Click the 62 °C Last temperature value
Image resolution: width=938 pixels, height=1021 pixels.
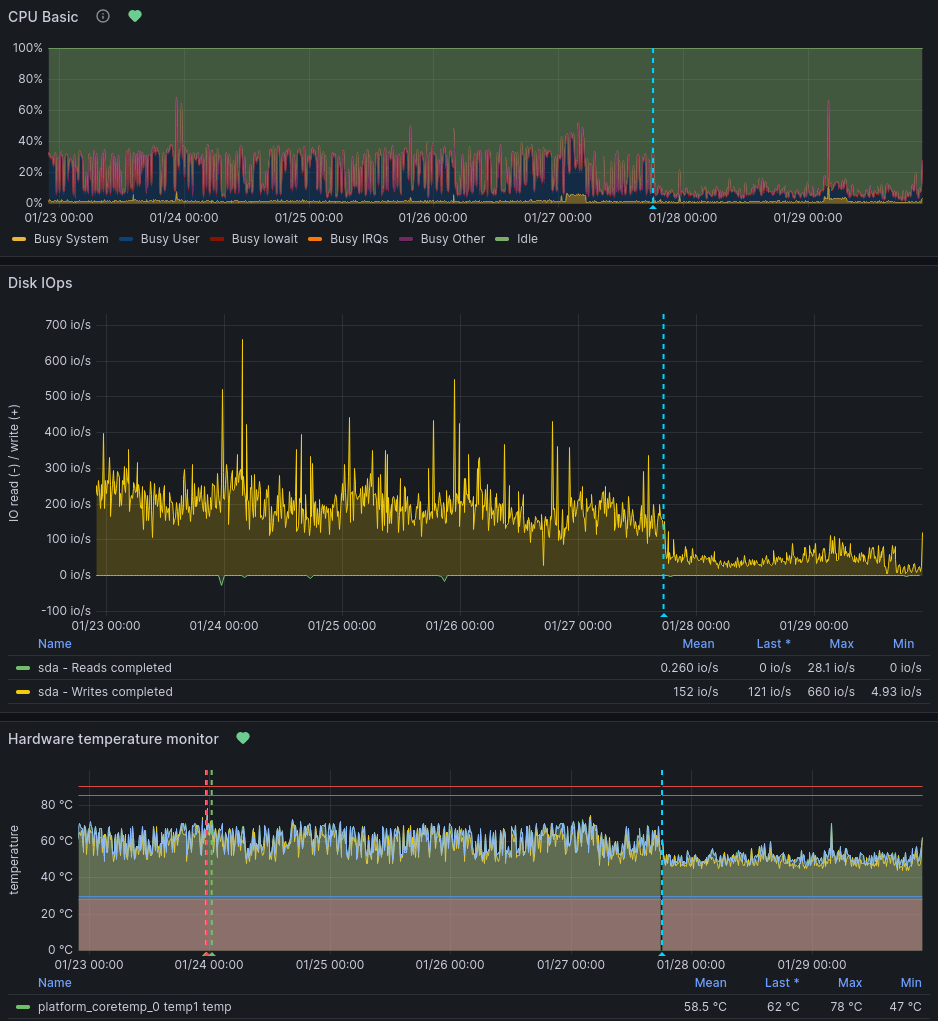point(783,1007)
